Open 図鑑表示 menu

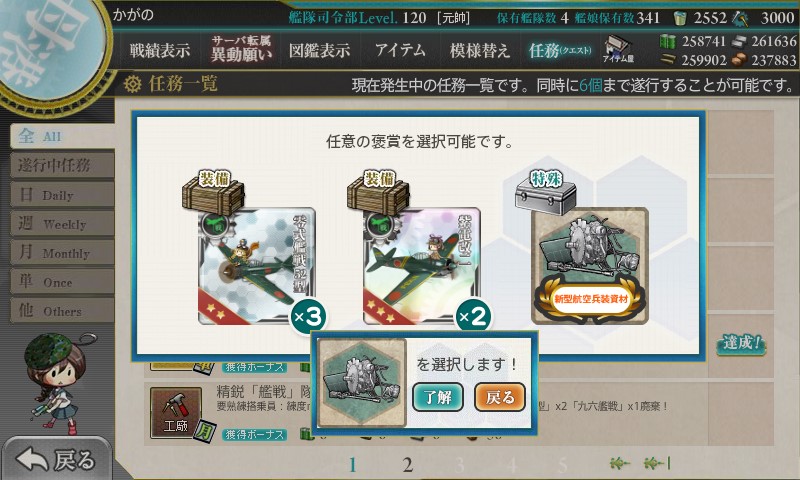click(x=319, y=50)
